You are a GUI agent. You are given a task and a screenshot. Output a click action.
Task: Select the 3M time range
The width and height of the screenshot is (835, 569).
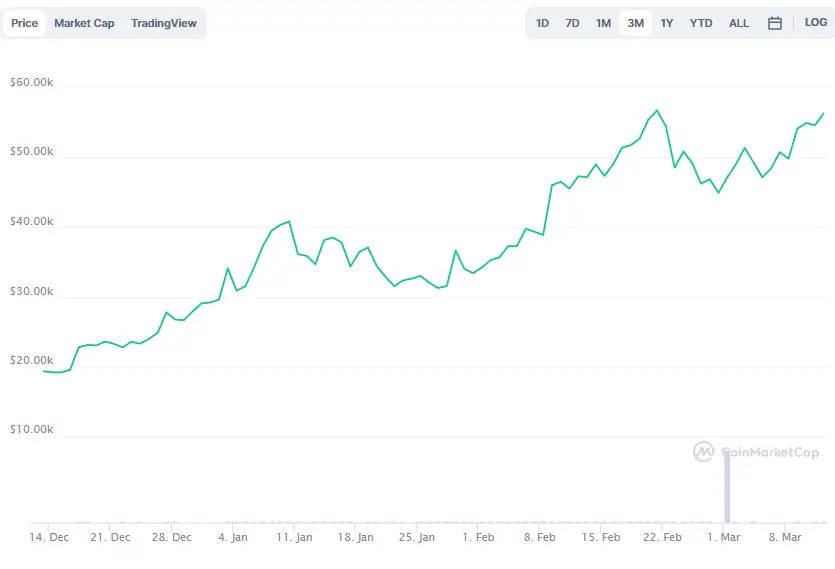(x=636, y=23)
